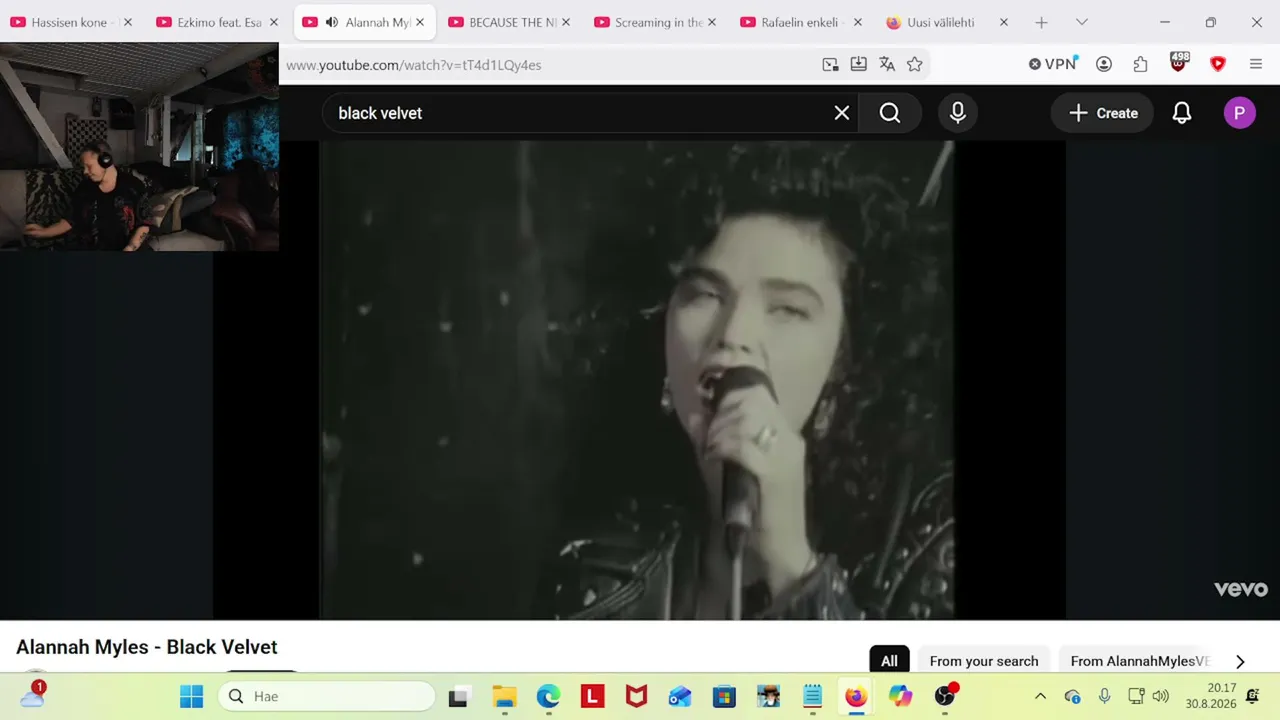Click the taskbar Hae search box

tap(327, 696)
